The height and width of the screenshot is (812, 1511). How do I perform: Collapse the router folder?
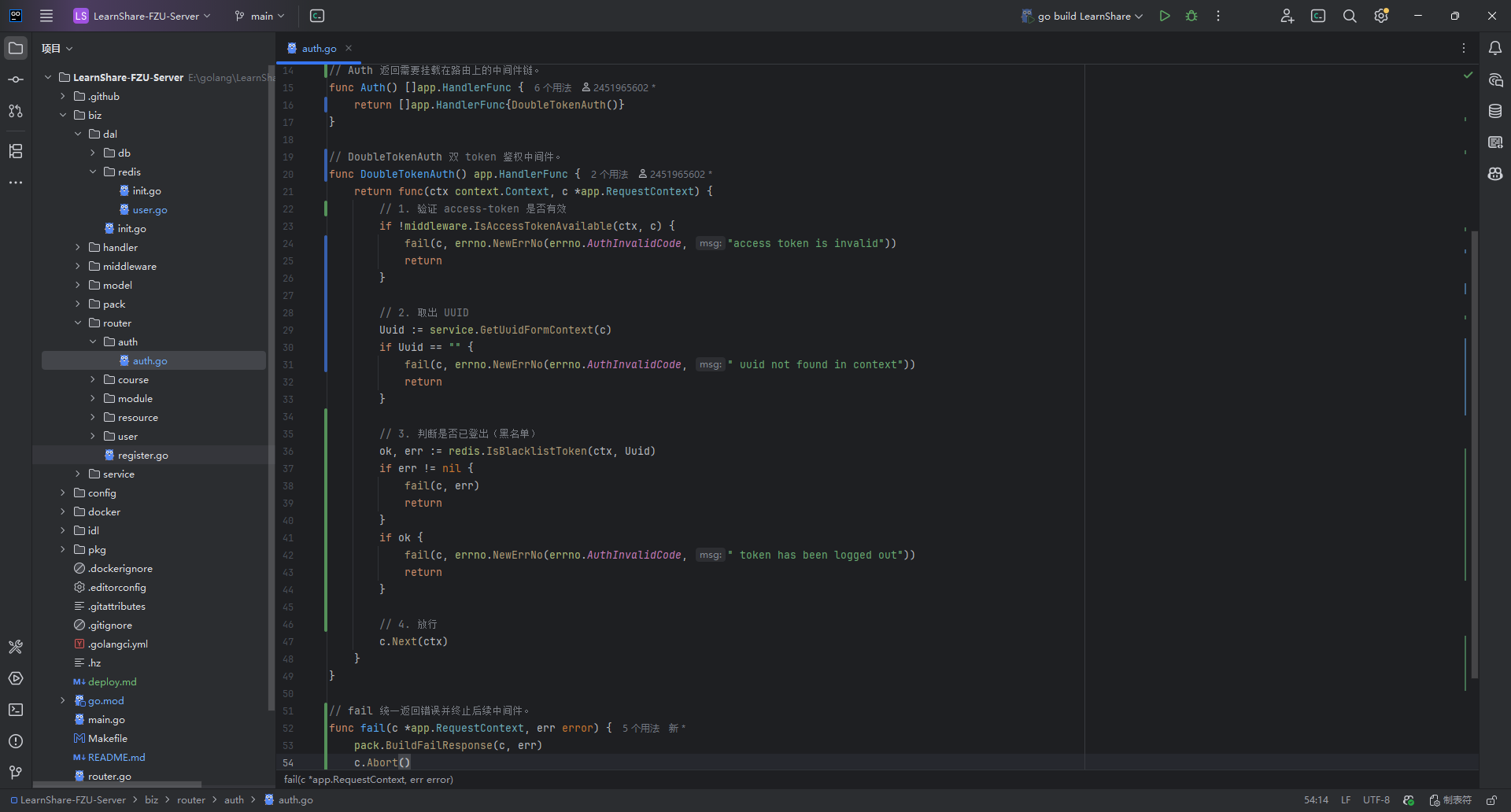click(78, 323)
